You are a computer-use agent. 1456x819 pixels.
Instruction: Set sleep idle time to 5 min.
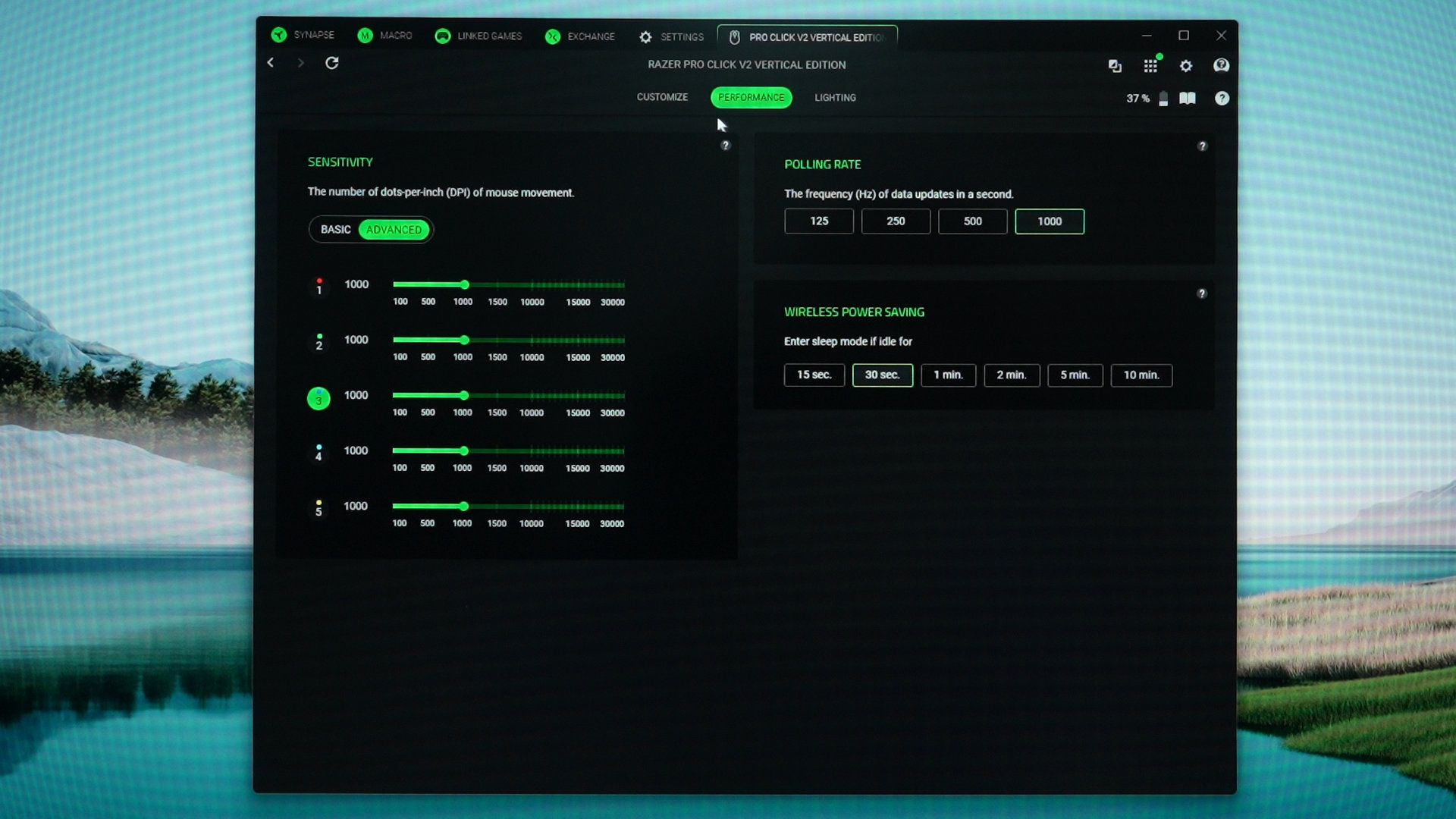(x=1075, y=375)
